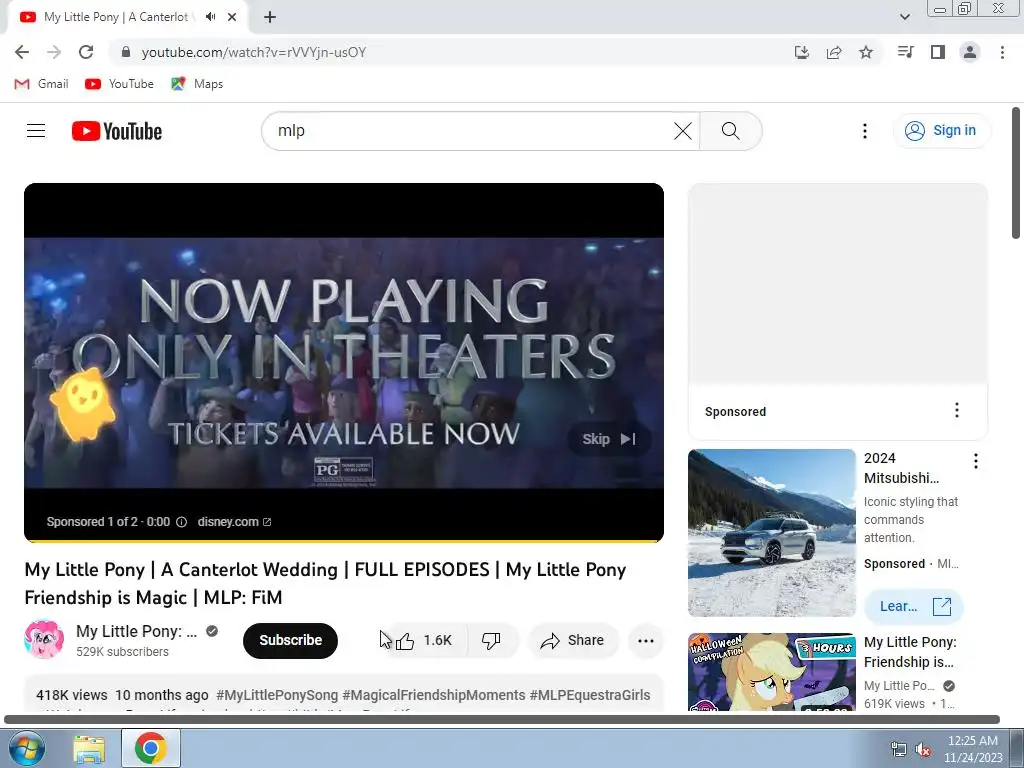The height and width of the screenshot is (768, 1024).
Task: Open more actions ellipsis under video
Action: [645, 641]
